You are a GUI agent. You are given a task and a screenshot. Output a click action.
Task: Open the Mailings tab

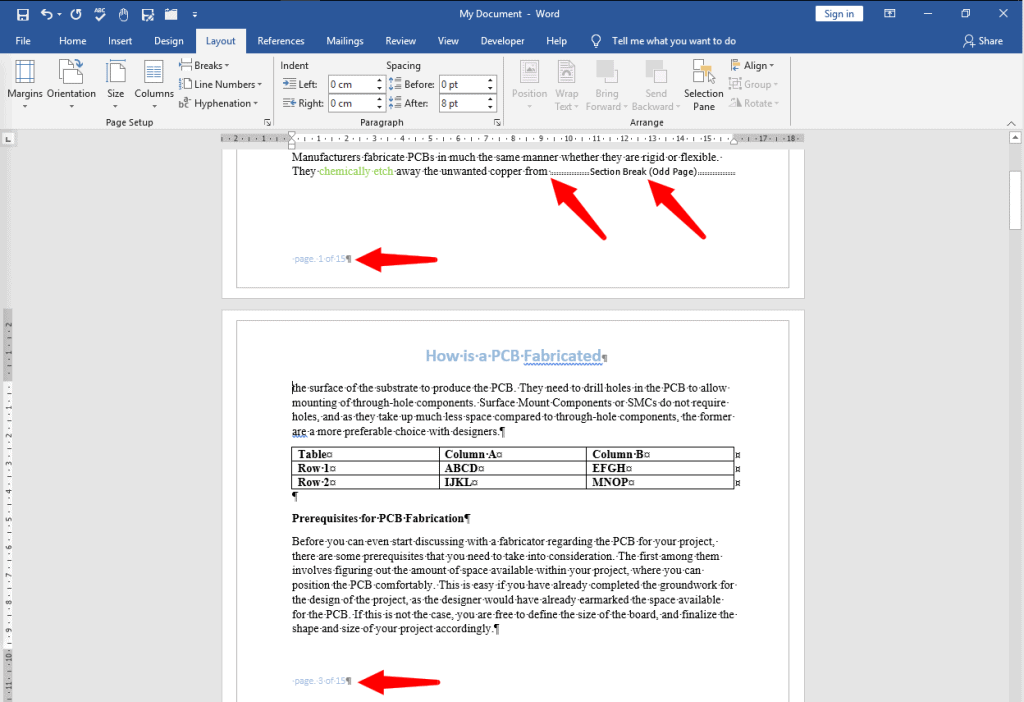tap(345, 40)
